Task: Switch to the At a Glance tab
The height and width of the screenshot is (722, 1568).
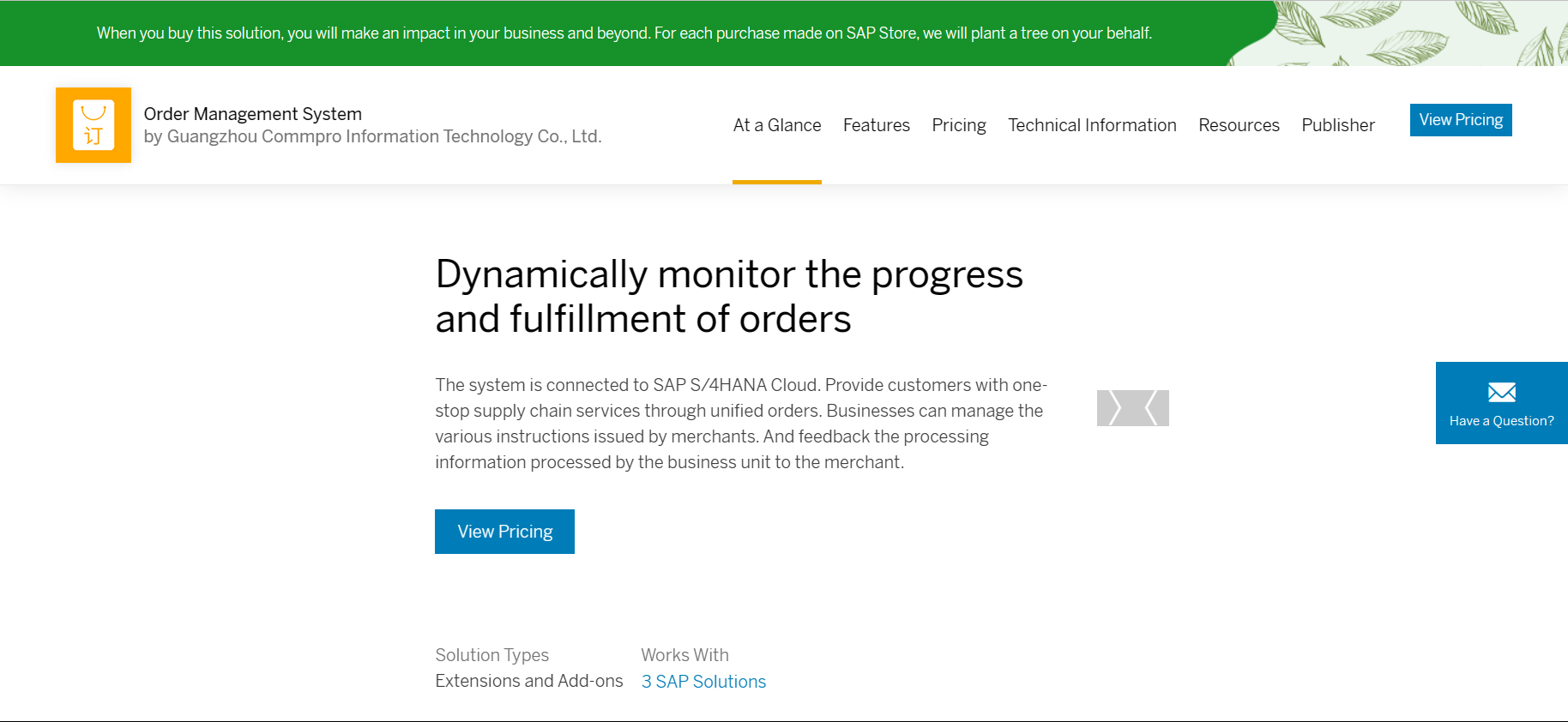Action: [776, 125]
